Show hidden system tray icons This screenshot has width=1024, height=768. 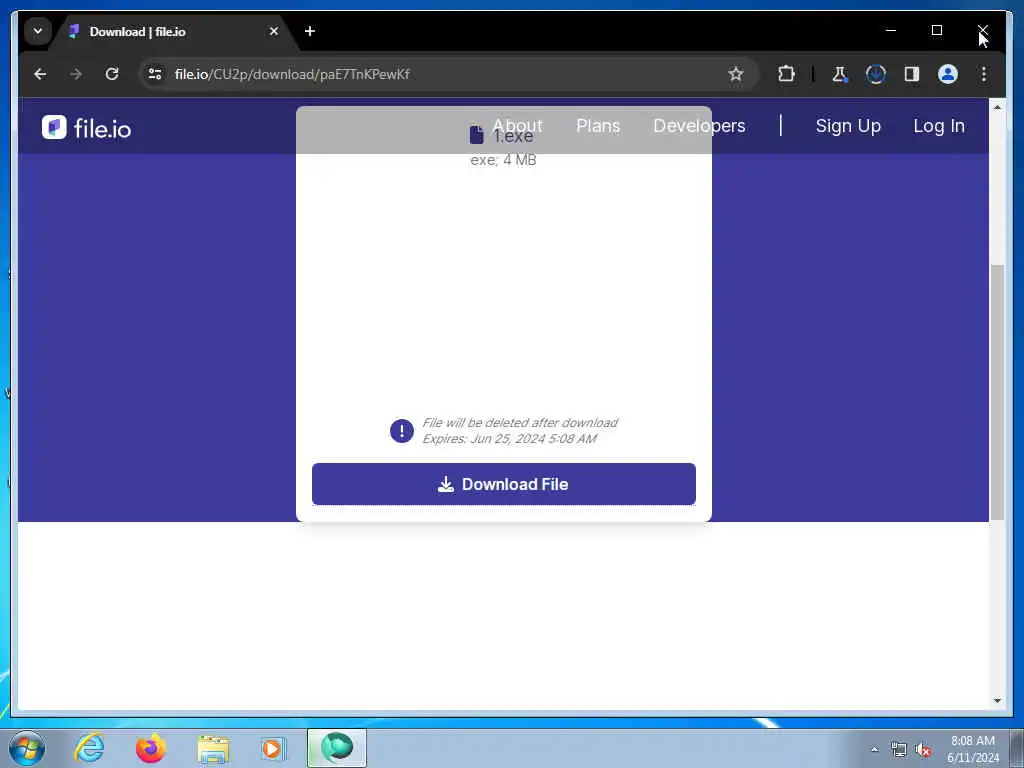point(874,749)
